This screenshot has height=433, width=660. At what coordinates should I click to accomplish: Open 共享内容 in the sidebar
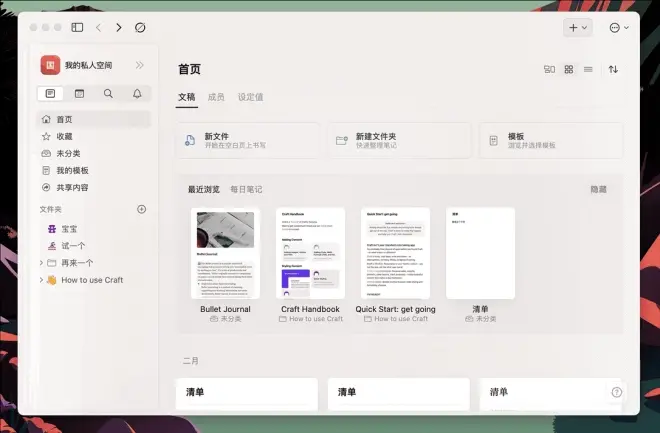94,188
